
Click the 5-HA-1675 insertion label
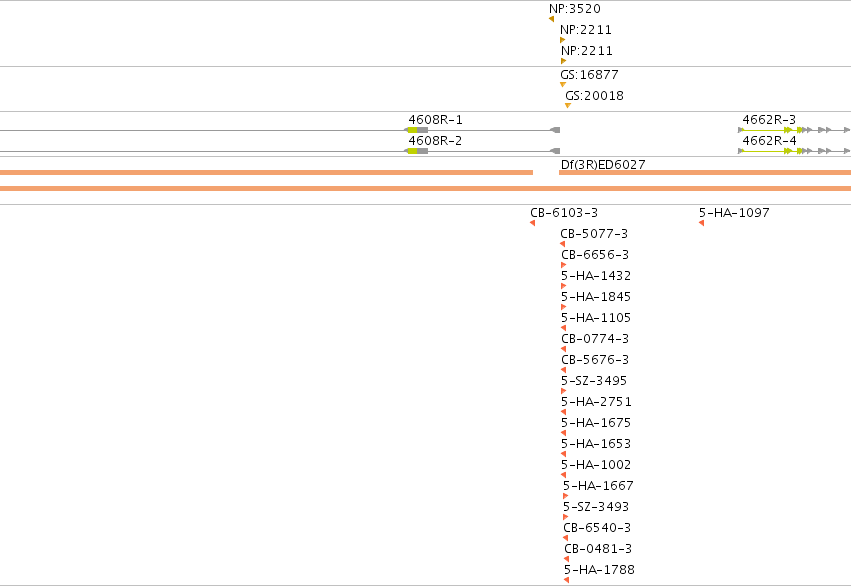[596, 423]
